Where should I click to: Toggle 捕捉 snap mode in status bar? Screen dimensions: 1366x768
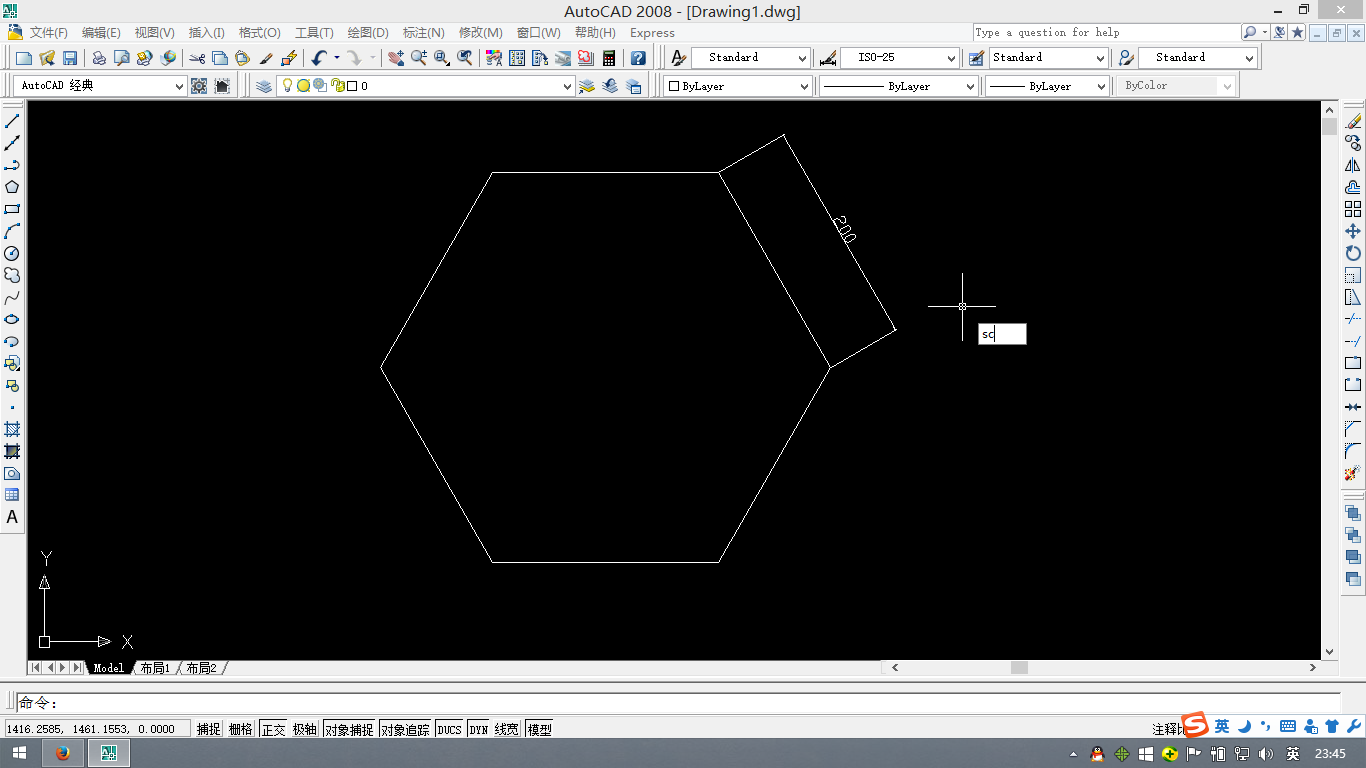coord(209,729)
